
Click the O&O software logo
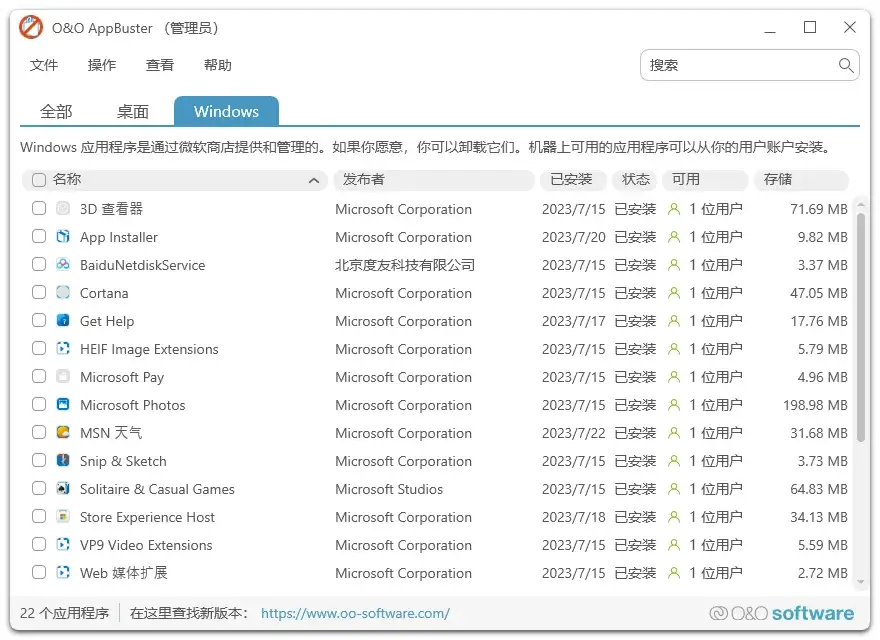(x=781, y=613)
